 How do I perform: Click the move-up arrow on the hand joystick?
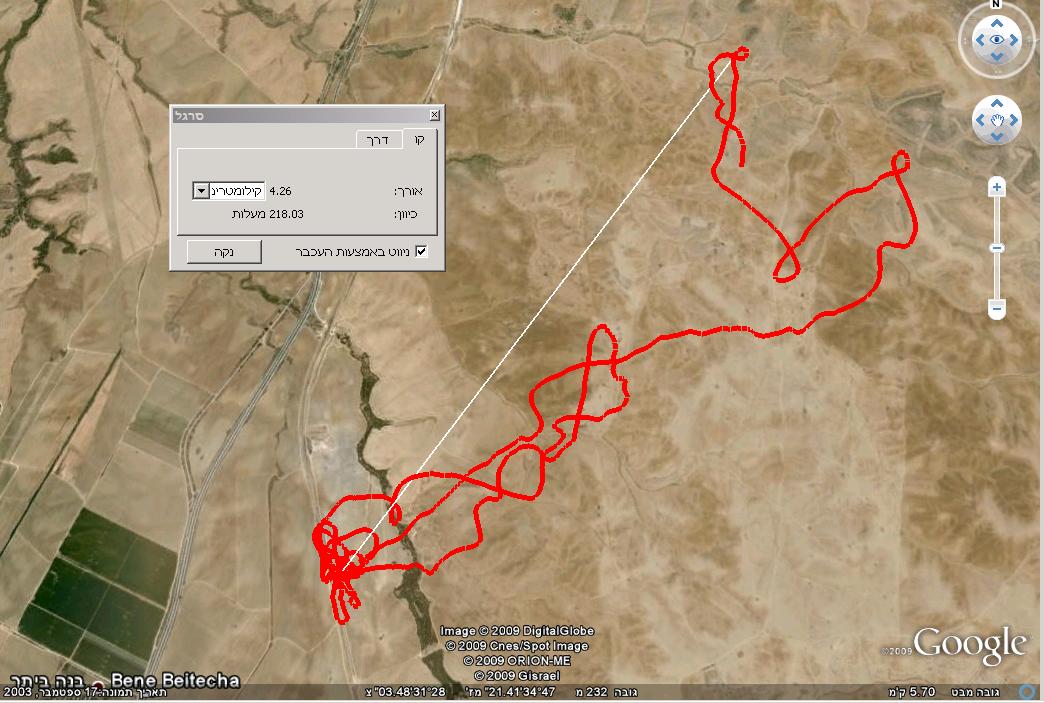pos(997,103)
